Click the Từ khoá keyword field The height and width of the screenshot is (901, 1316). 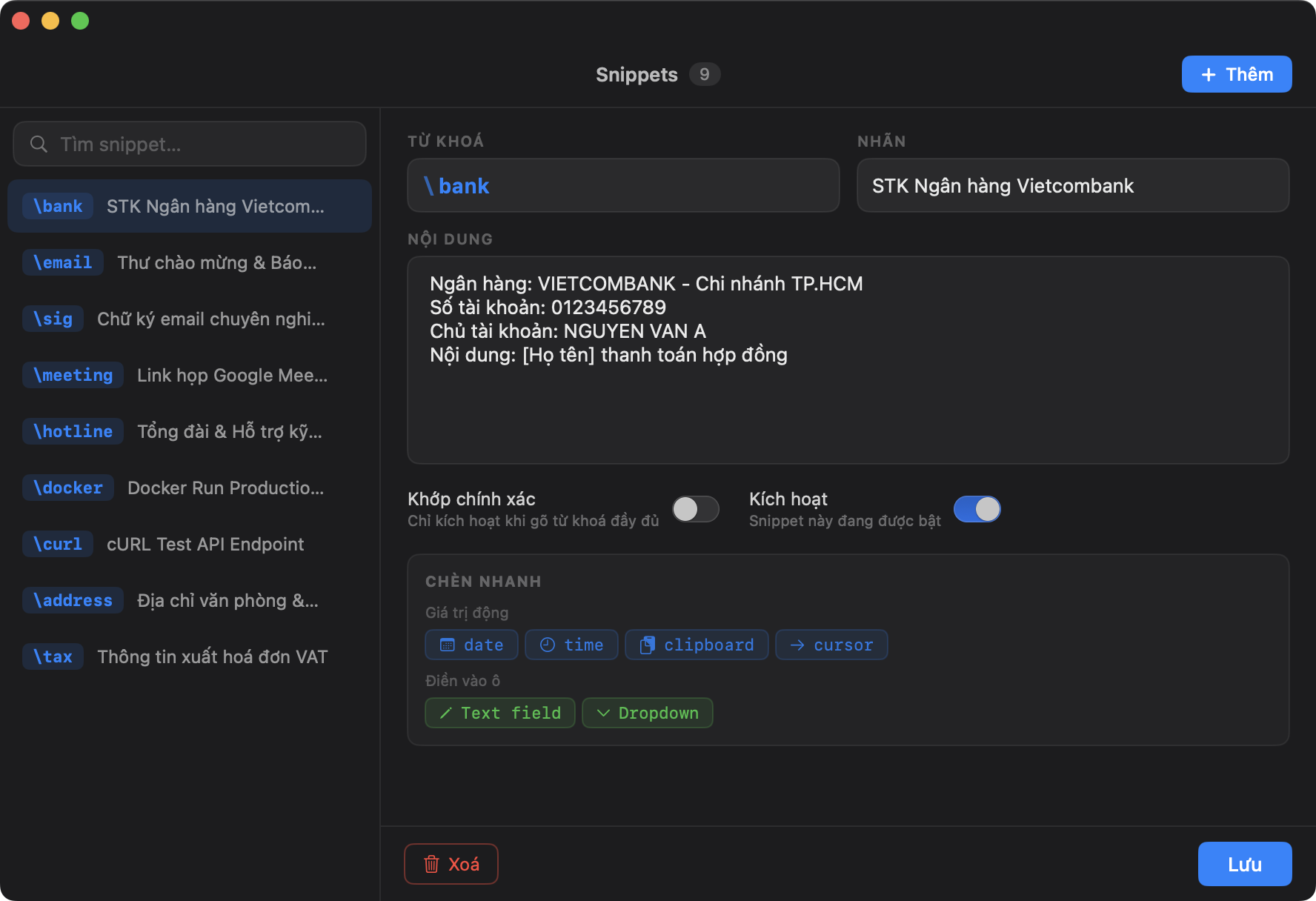pyautogui.click(x=623, y=185)
